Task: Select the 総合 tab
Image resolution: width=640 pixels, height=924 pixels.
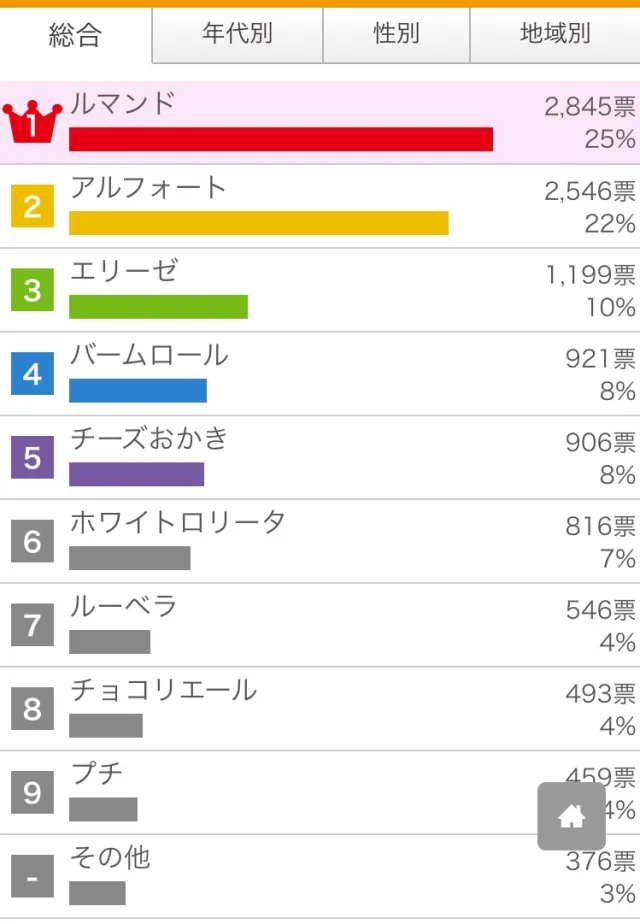Action: (75, 35)
